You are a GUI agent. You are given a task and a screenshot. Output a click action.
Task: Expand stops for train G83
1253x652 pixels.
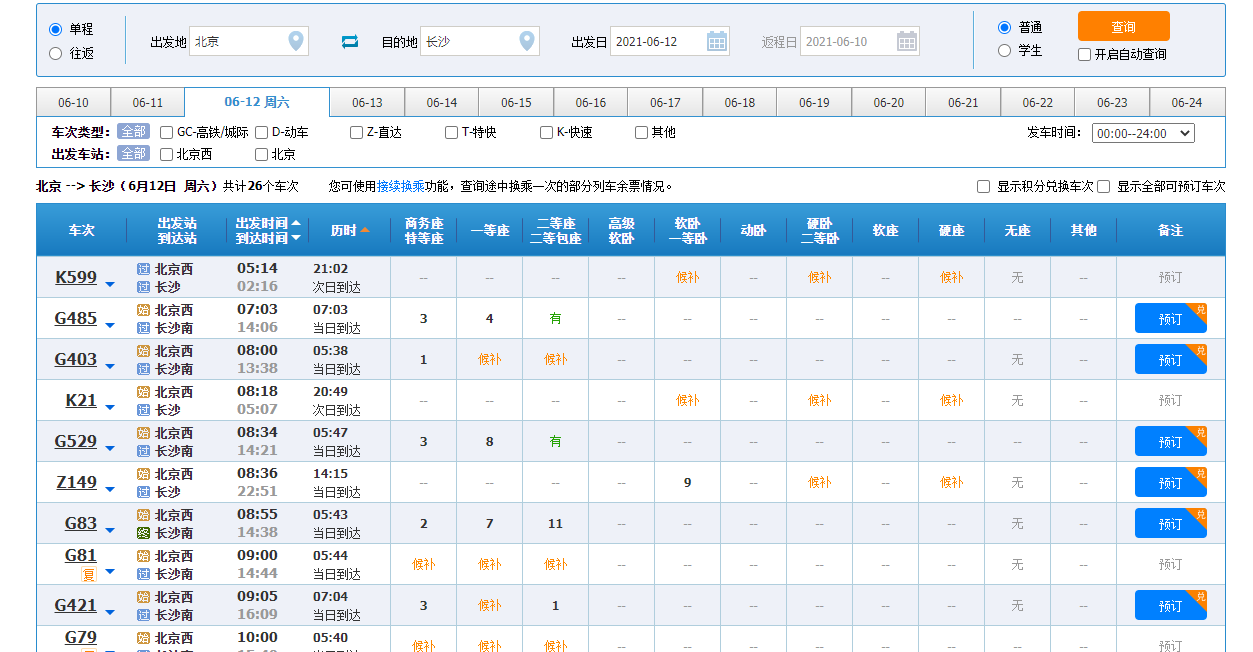pyautogui.click(x=110, y=532)
